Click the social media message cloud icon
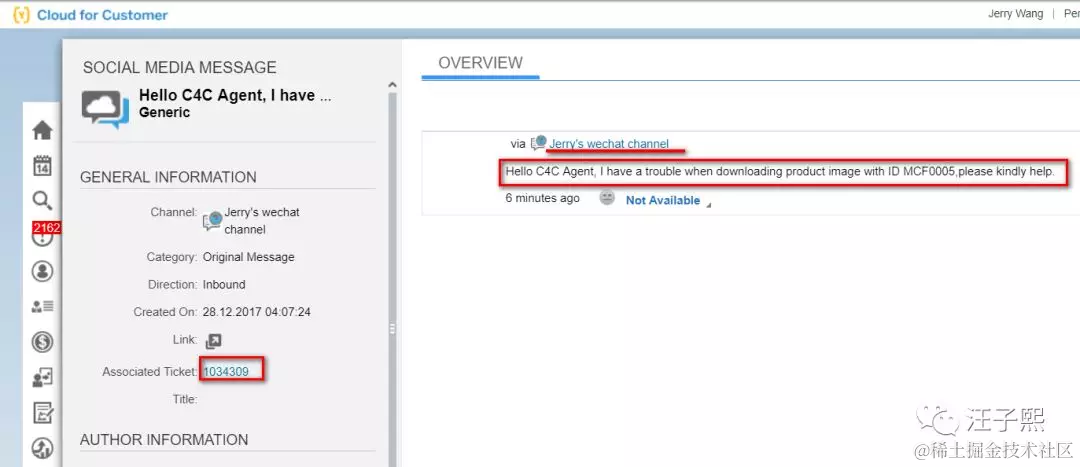This screenshot has height=467, width=1080. point(105,110)
